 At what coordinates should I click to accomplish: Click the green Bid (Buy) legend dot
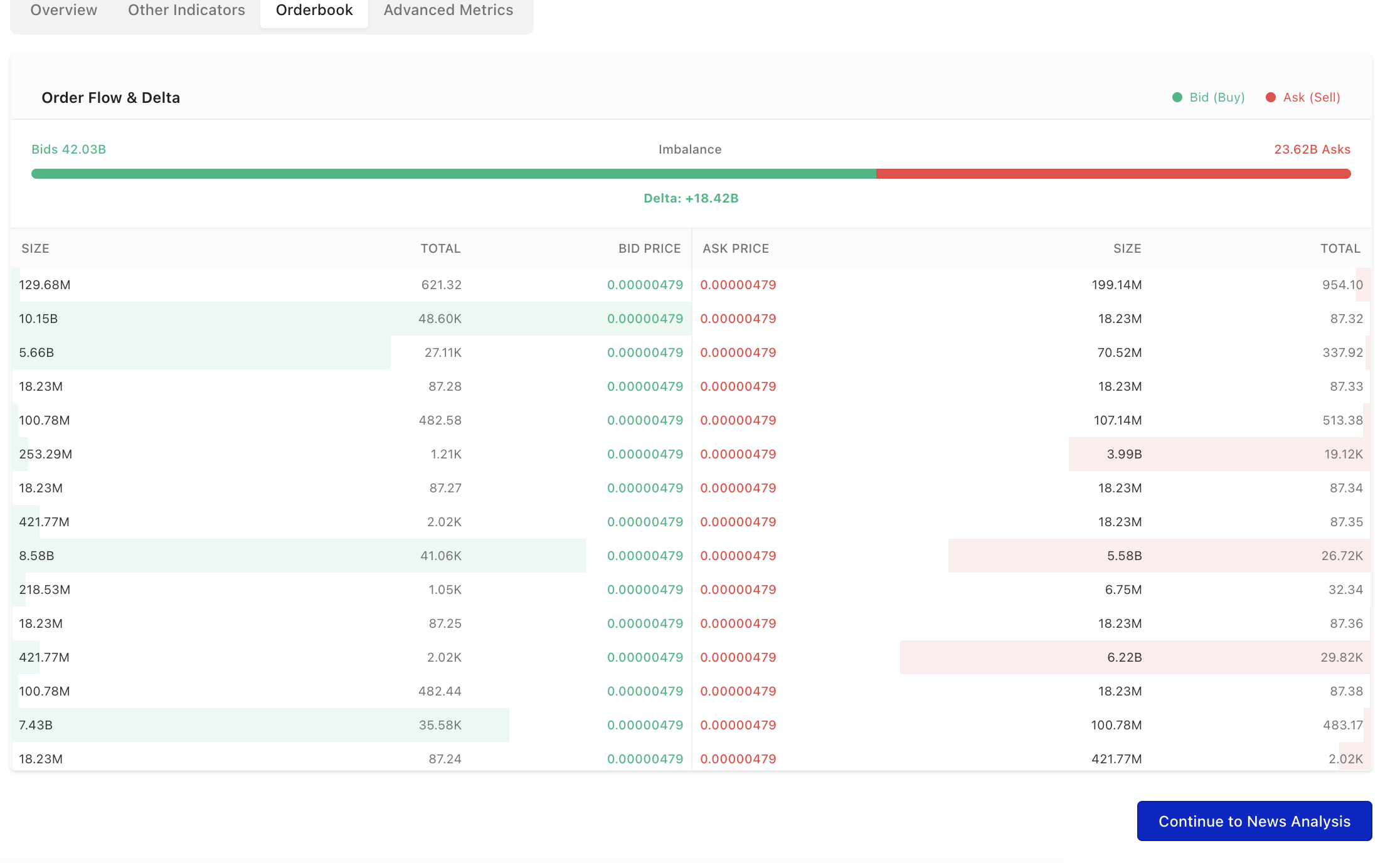[1178, 97]
